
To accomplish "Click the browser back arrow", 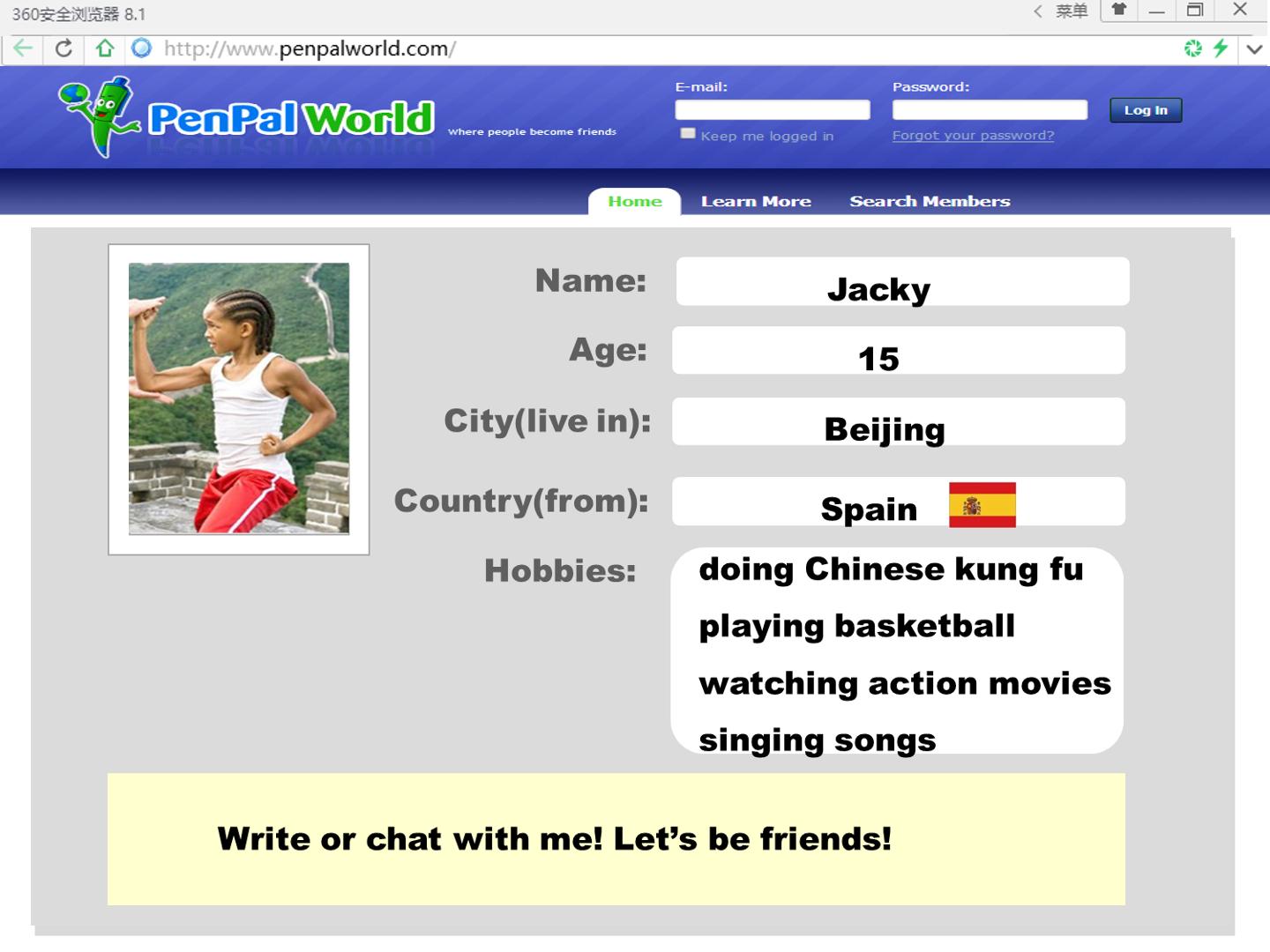I will coord(23,48).
